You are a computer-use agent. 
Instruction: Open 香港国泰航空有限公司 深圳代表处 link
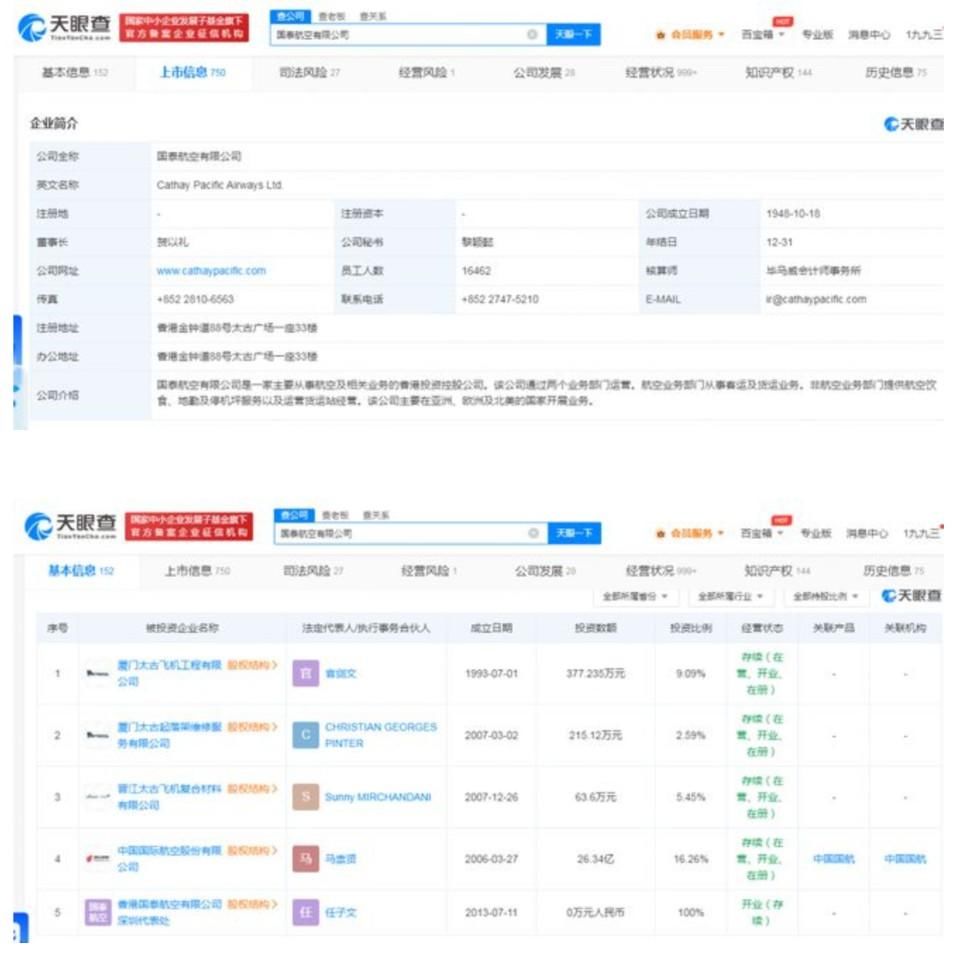169,912
